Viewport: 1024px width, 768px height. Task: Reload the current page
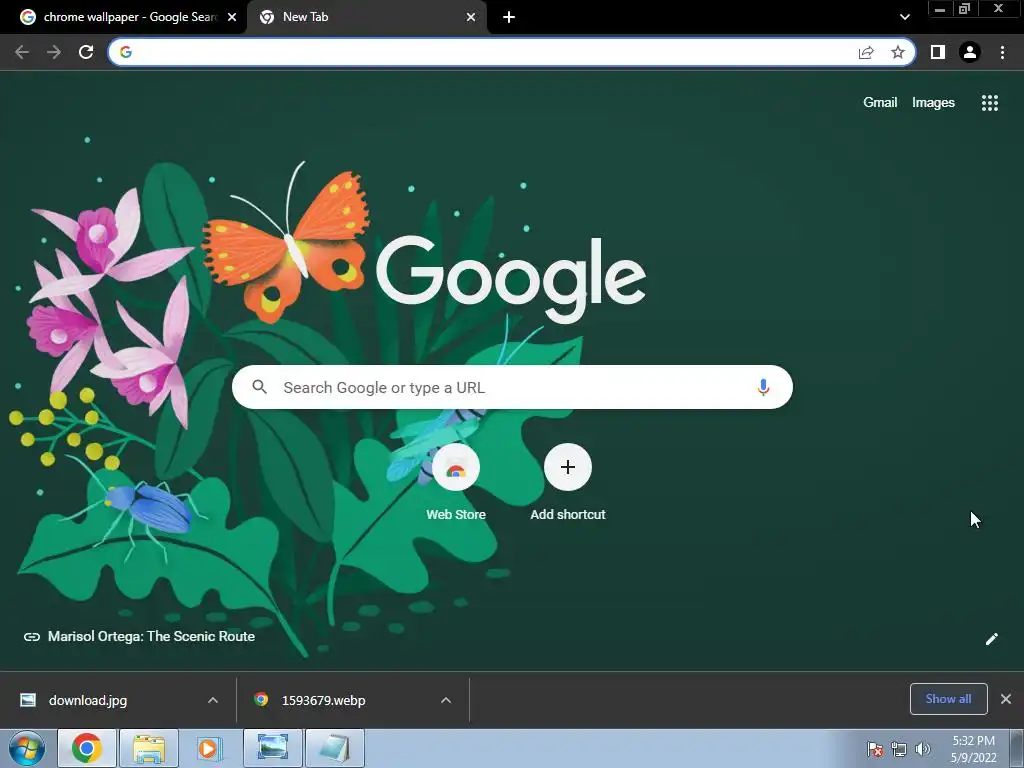(86, 52)
